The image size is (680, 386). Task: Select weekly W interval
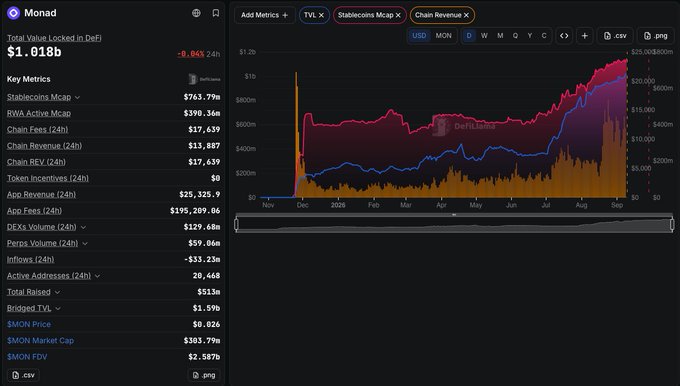484,36
